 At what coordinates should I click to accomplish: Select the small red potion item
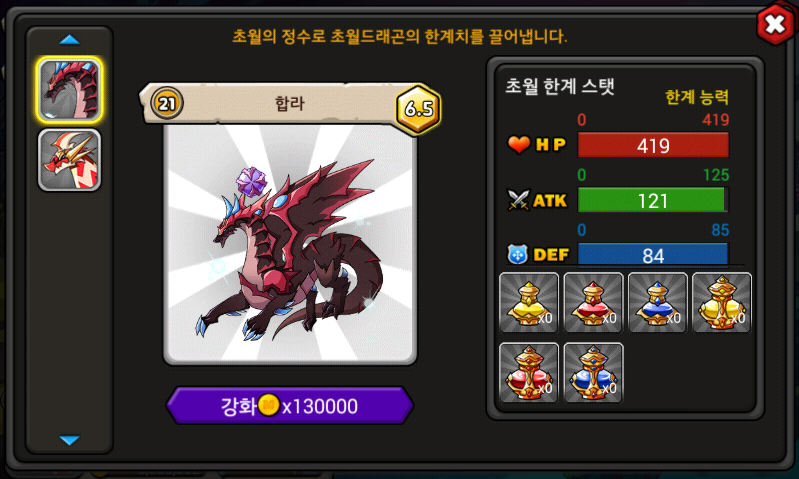tap(593, 303)
